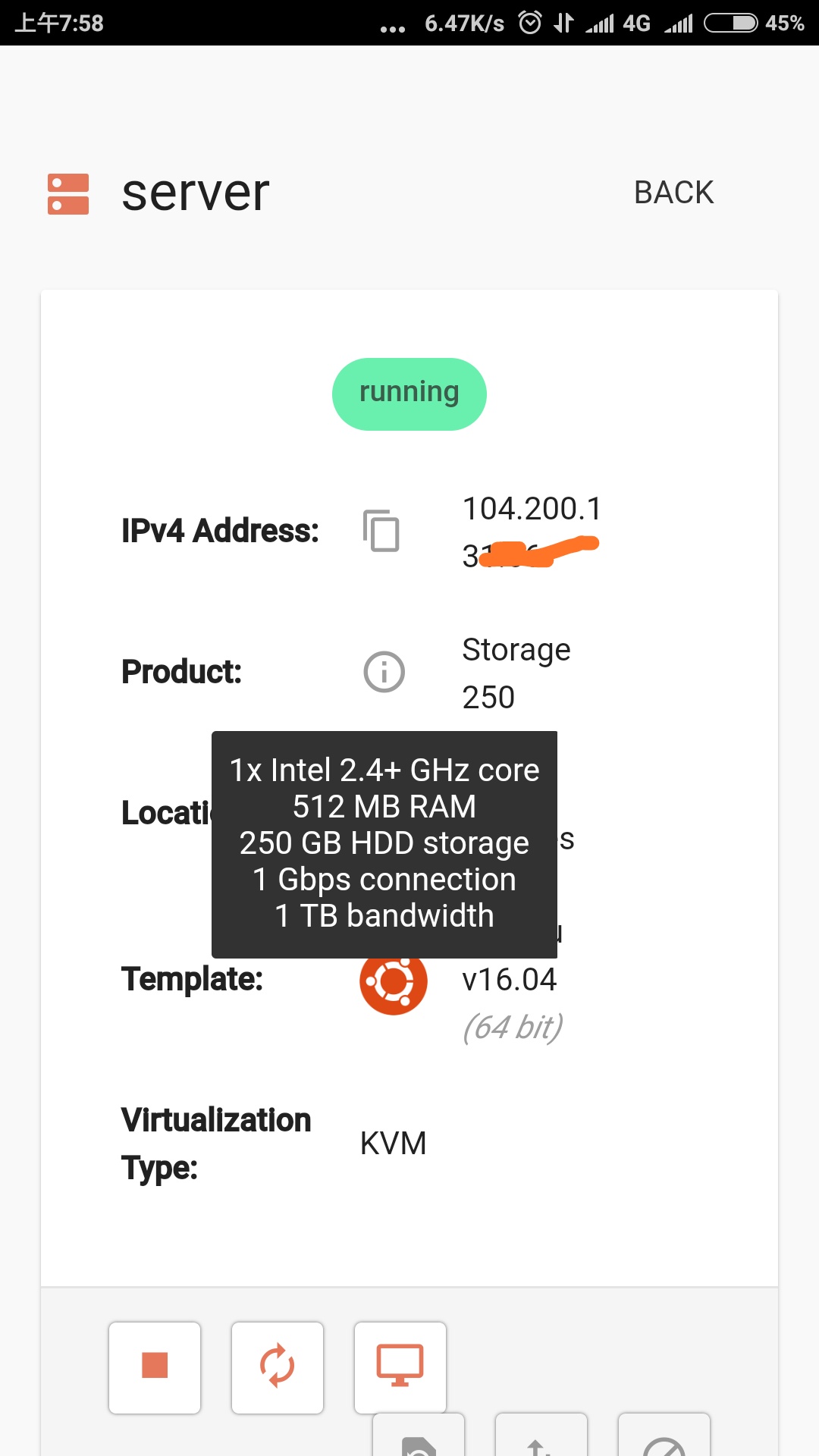Click the 104.200.1 IPv4 address text

point(532,509)
